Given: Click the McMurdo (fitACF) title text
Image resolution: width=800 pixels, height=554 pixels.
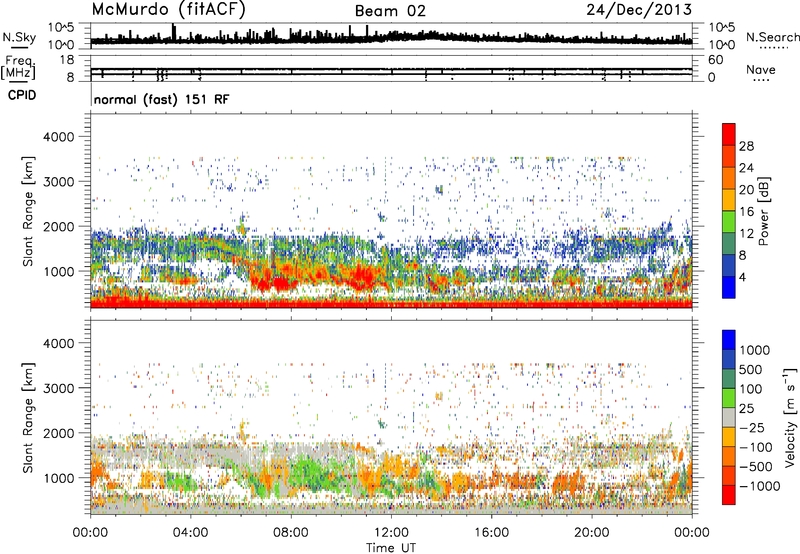Looking at the screenshot, I should click(168, 10).
